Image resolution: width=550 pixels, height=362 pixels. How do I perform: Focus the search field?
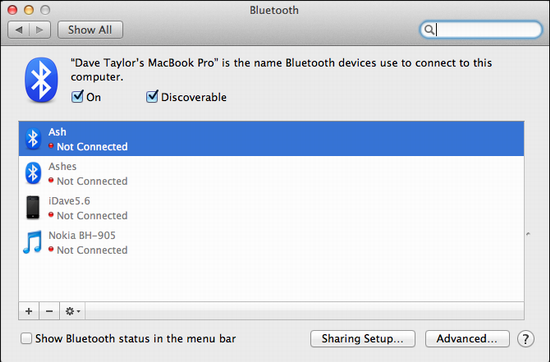[x=481, y=29]
